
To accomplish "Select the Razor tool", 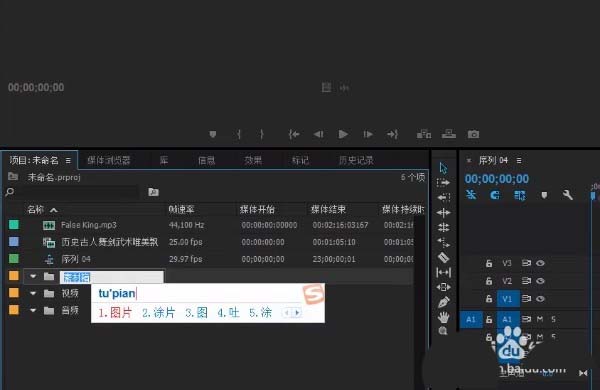I will click(443, 258).
